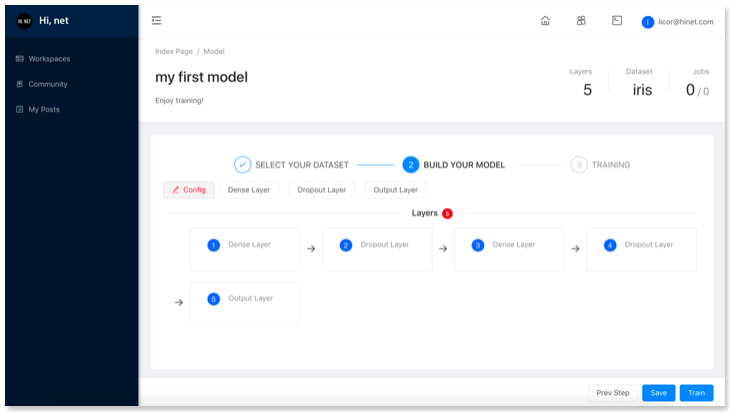Go back with Prev Step button
The width and height of the screenshot is (730, 412).
pyautogui.click(x=612, y=393)
